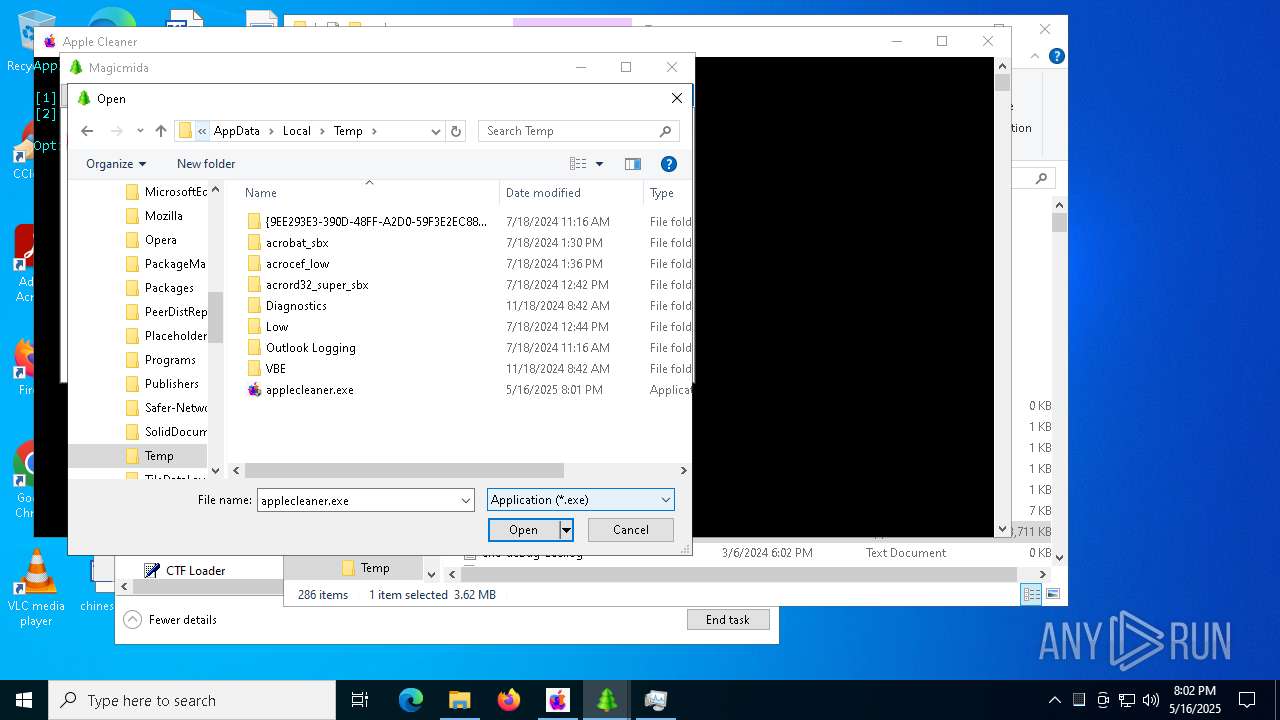Select the VBE folder
Image resolution: width=1280 pixels, height=720 pixels.
tap(276, 369)
